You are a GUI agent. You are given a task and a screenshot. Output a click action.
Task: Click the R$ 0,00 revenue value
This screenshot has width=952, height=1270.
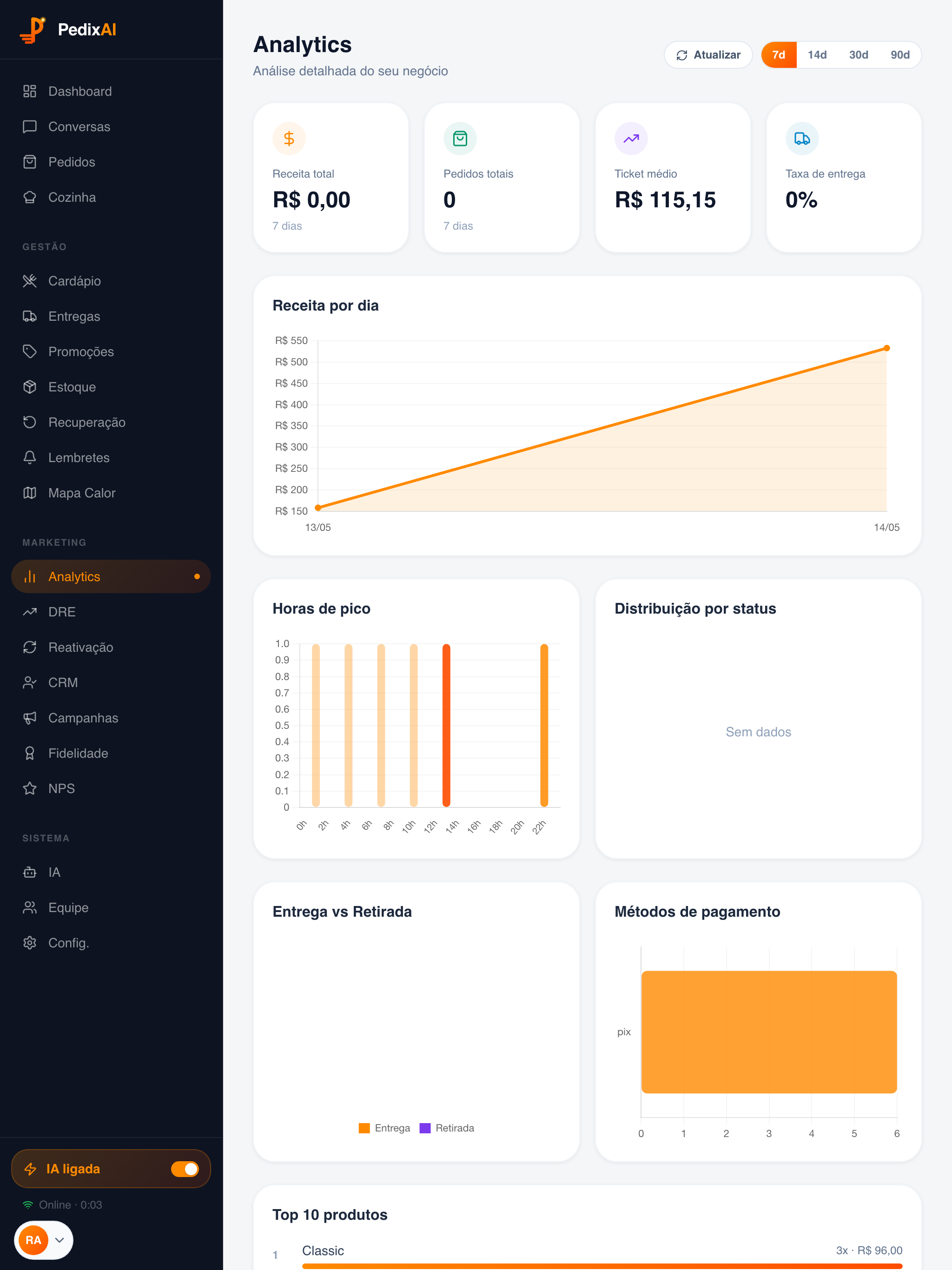311,200
